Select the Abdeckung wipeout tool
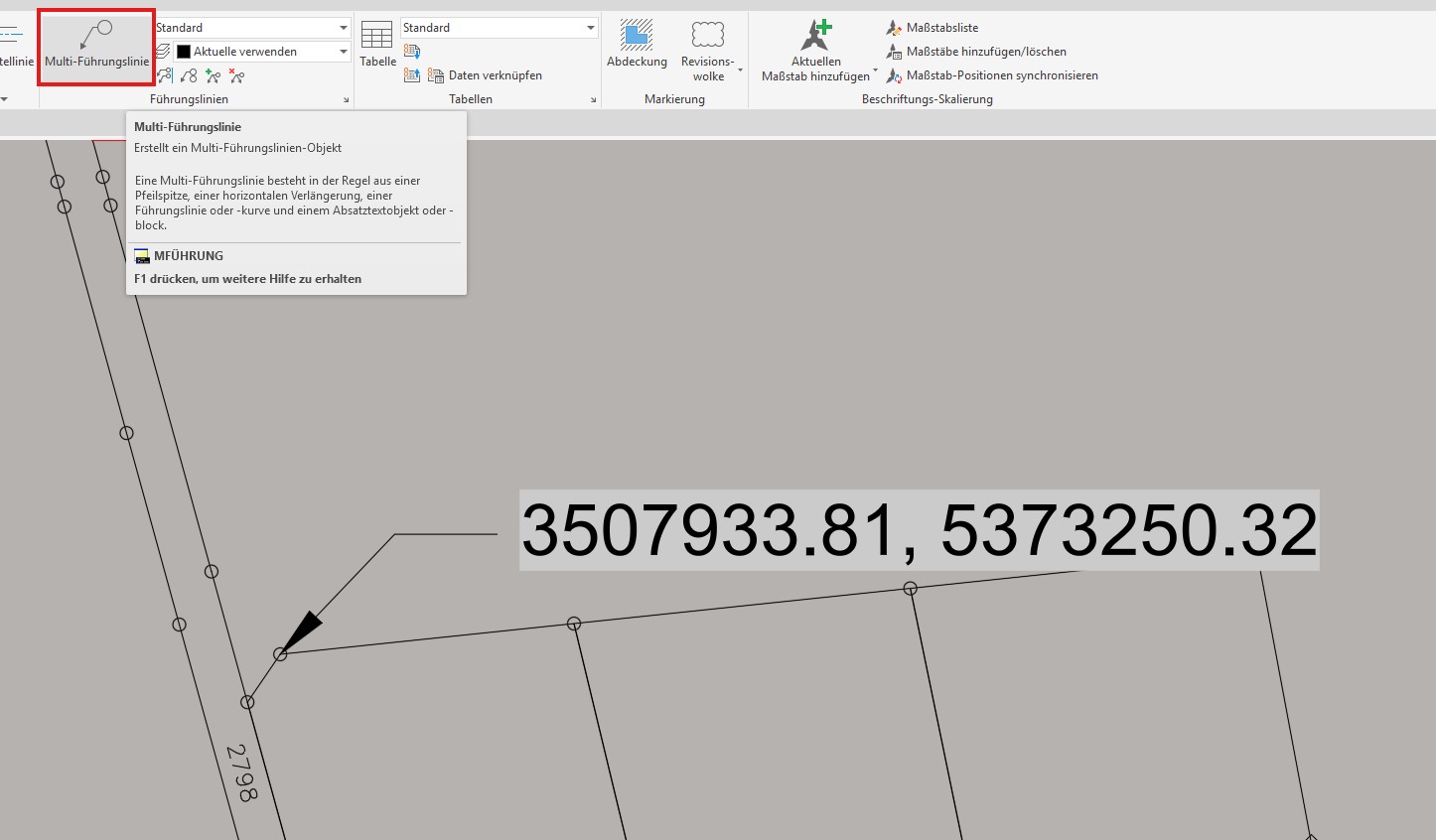The height and width of the screenshot is (840, 1436). 637,45
